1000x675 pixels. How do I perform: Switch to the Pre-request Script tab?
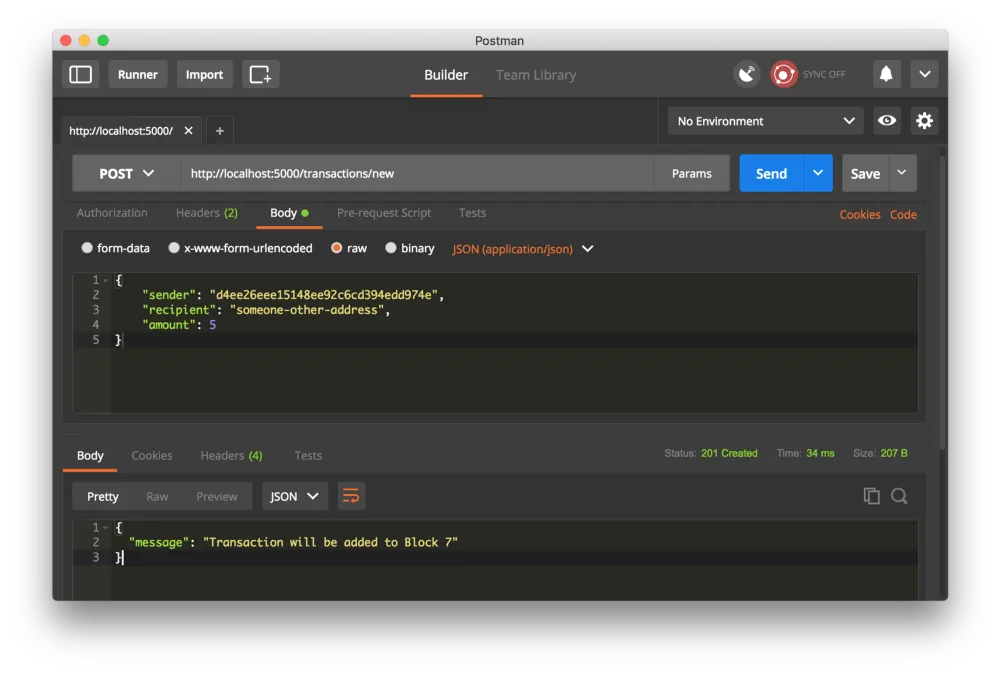(384, 213)
